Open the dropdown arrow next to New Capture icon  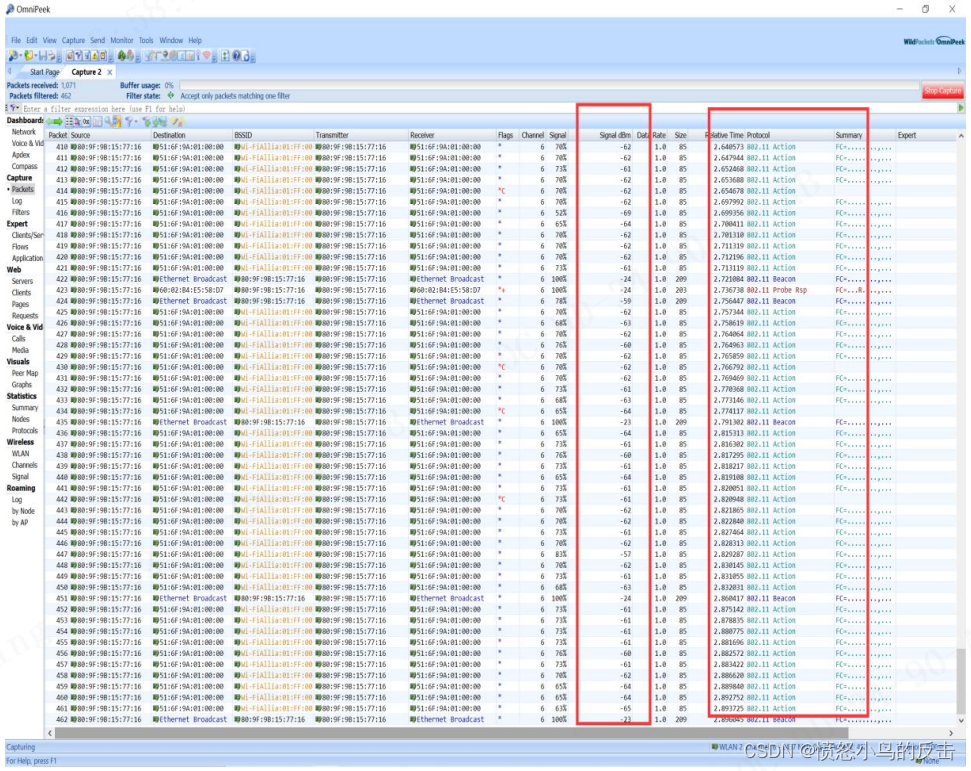[20, 56]
